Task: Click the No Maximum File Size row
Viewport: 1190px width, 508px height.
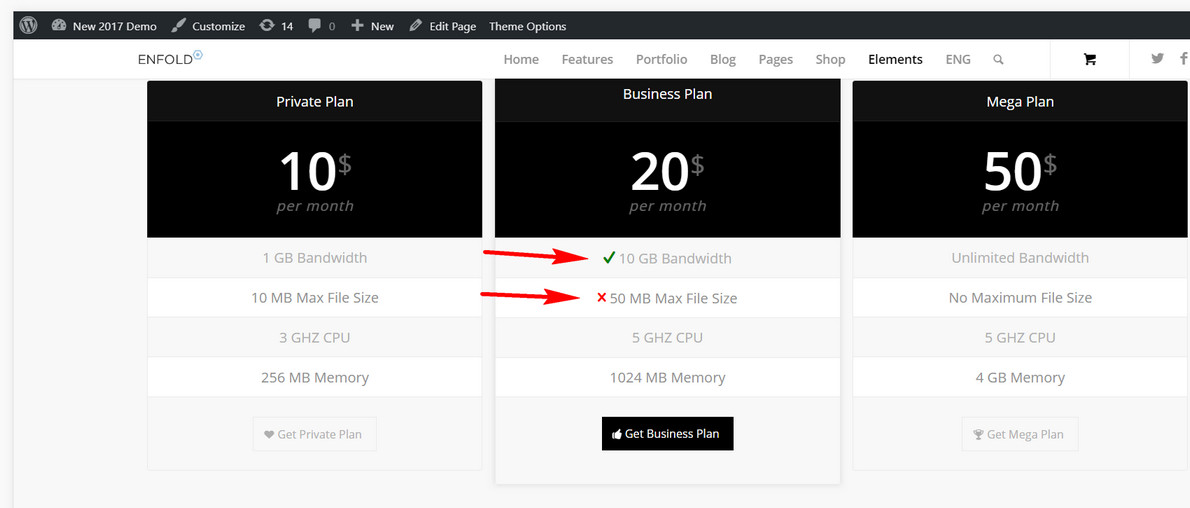Action: (x=1020, y=298)
